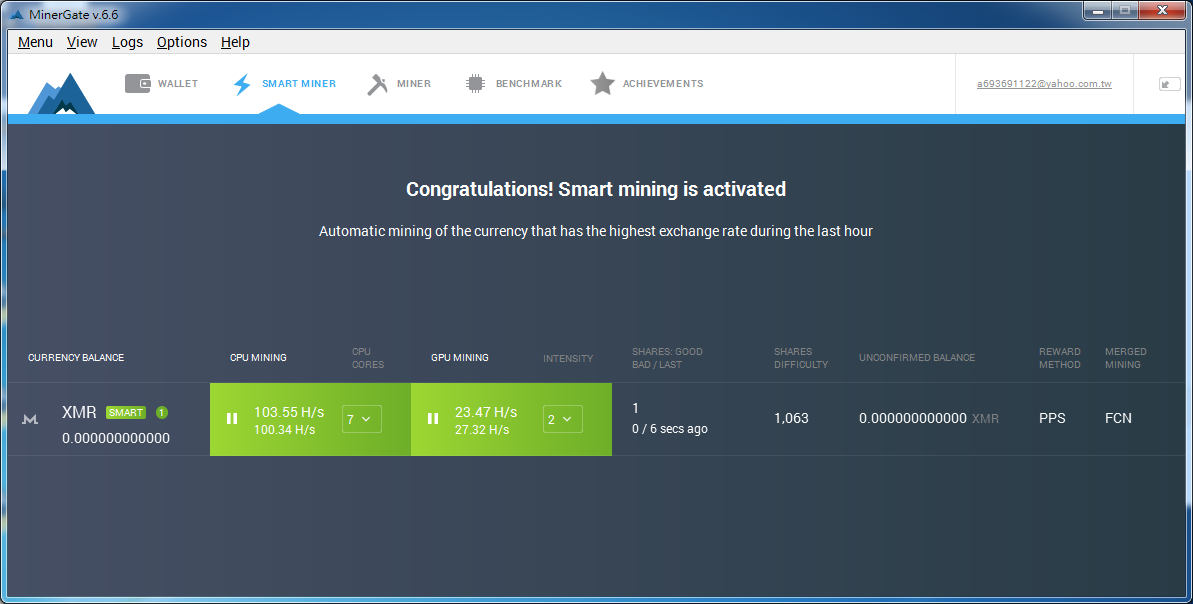This screenshot has width=1193, height=604.
Task: Open the GPU intensity dropdown showing 2
Action: pyautogui.click(x=562, y=419)
